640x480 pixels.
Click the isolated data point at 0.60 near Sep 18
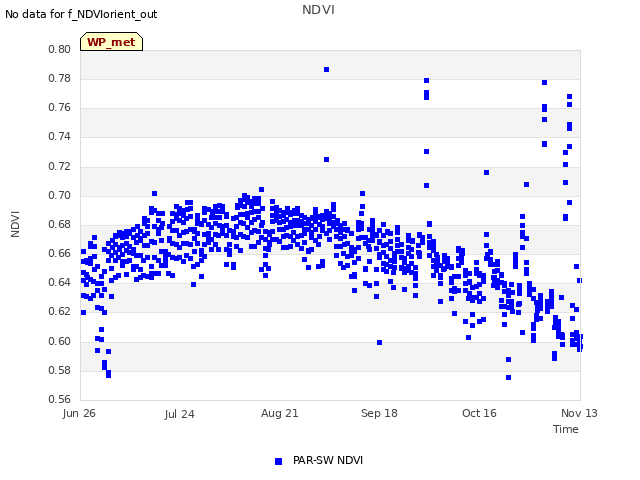(380, 343)
